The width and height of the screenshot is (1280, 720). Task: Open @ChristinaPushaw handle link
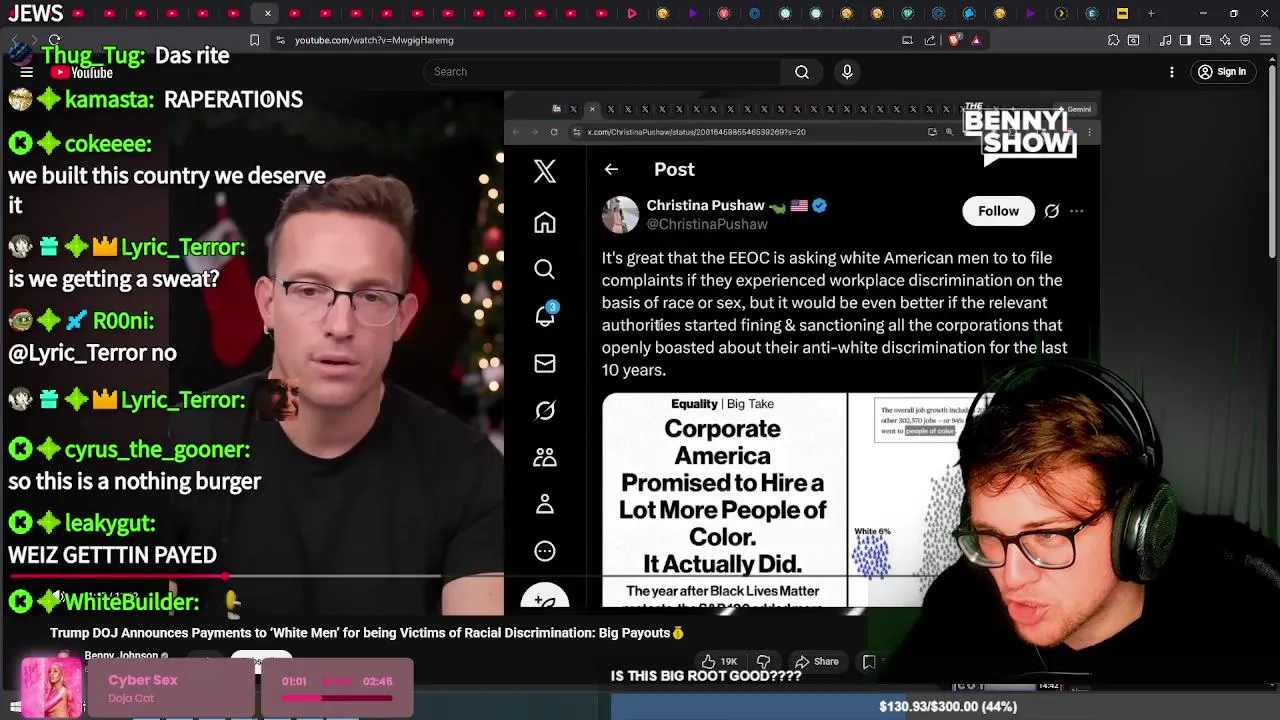coord(707,225)
